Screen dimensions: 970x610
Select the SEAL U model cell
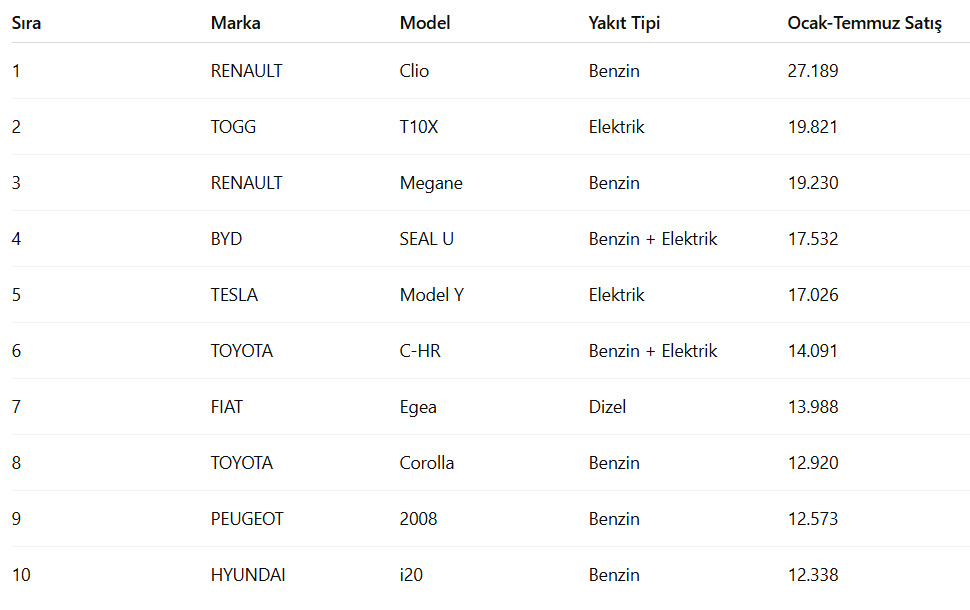pos(427,239)
